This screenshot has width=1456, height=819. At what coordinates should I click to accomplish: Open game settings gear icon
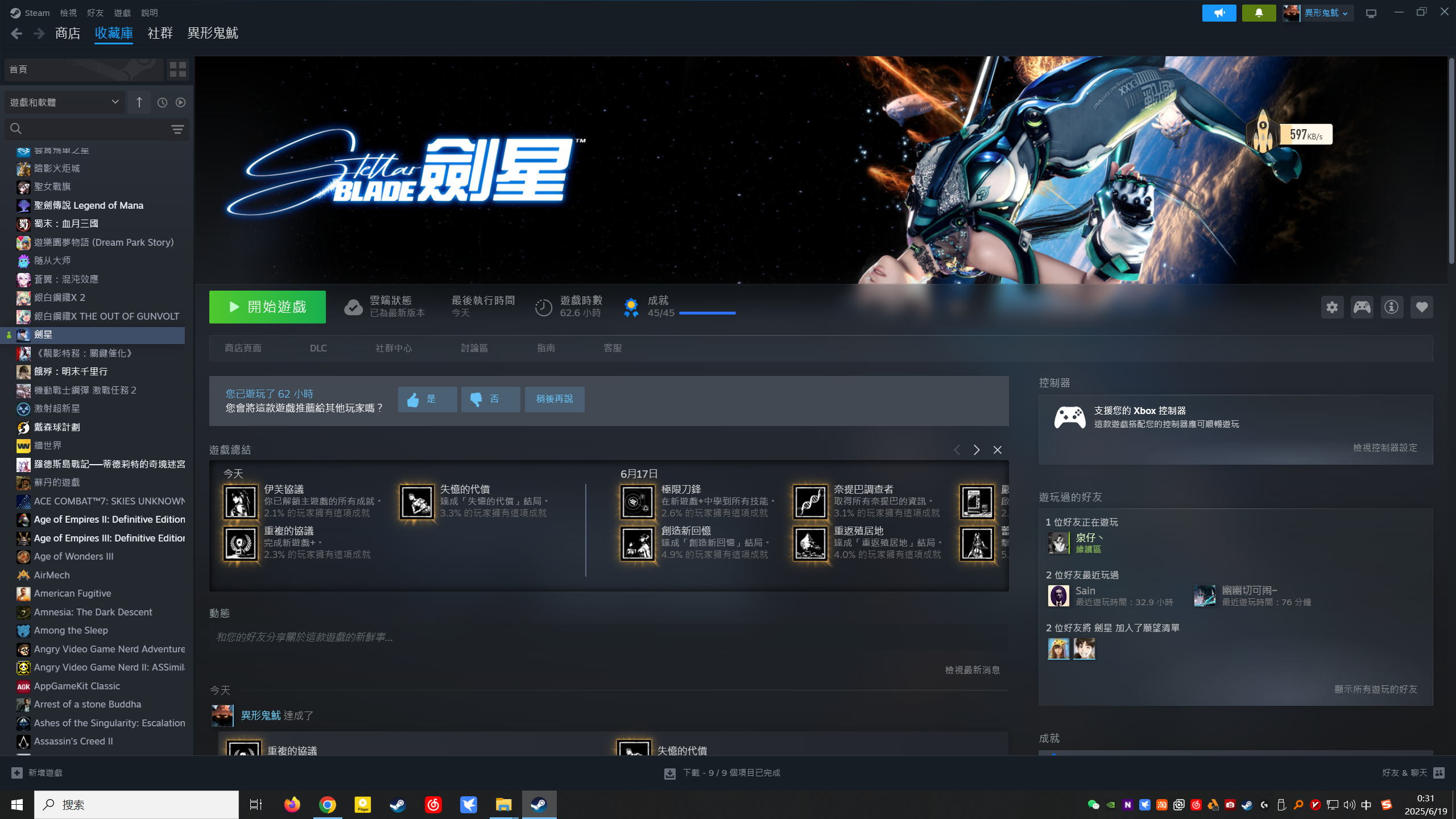point(1332,307)
